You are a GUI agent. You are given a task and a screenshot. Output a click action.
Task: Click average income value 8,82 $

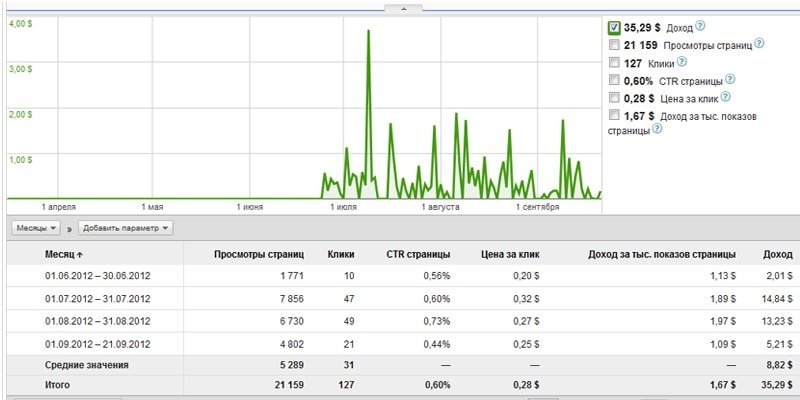pyautogui.click(x=780, y=365)
